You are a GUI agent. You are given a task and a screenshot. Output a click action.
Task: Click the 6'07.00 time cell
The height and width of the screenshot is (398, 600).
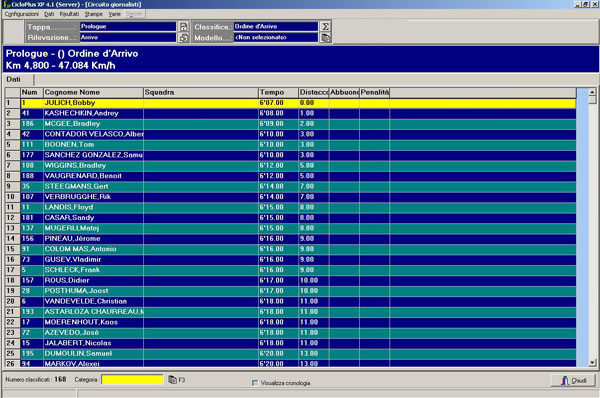(278, 103)
